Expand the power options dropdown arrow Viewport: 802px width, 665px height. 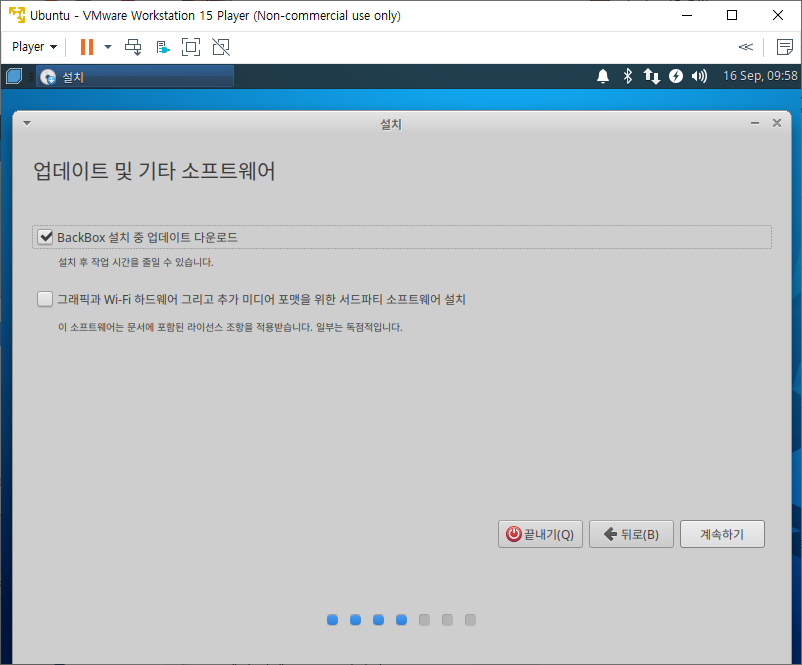pos(108,47)
